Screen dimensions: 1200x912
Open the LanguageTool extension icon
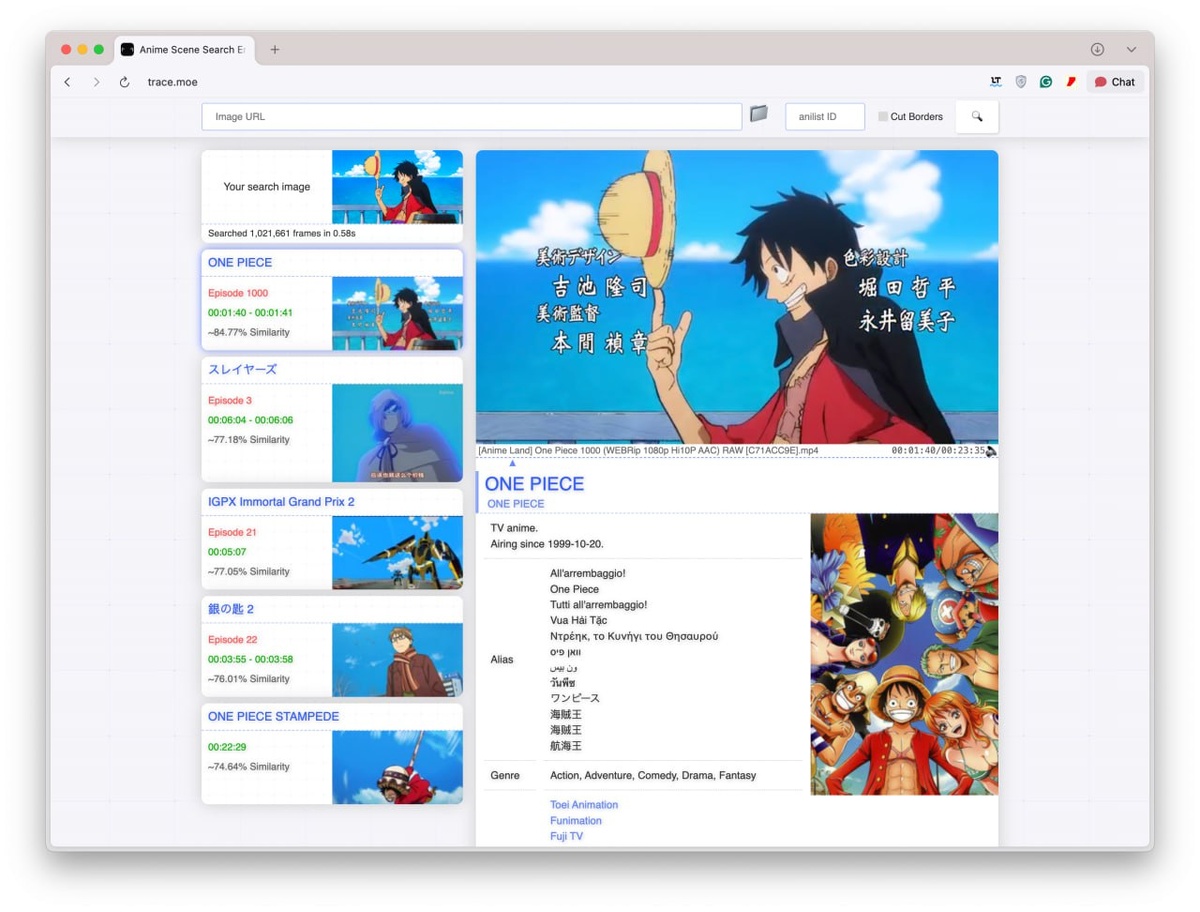coord(996,82)
